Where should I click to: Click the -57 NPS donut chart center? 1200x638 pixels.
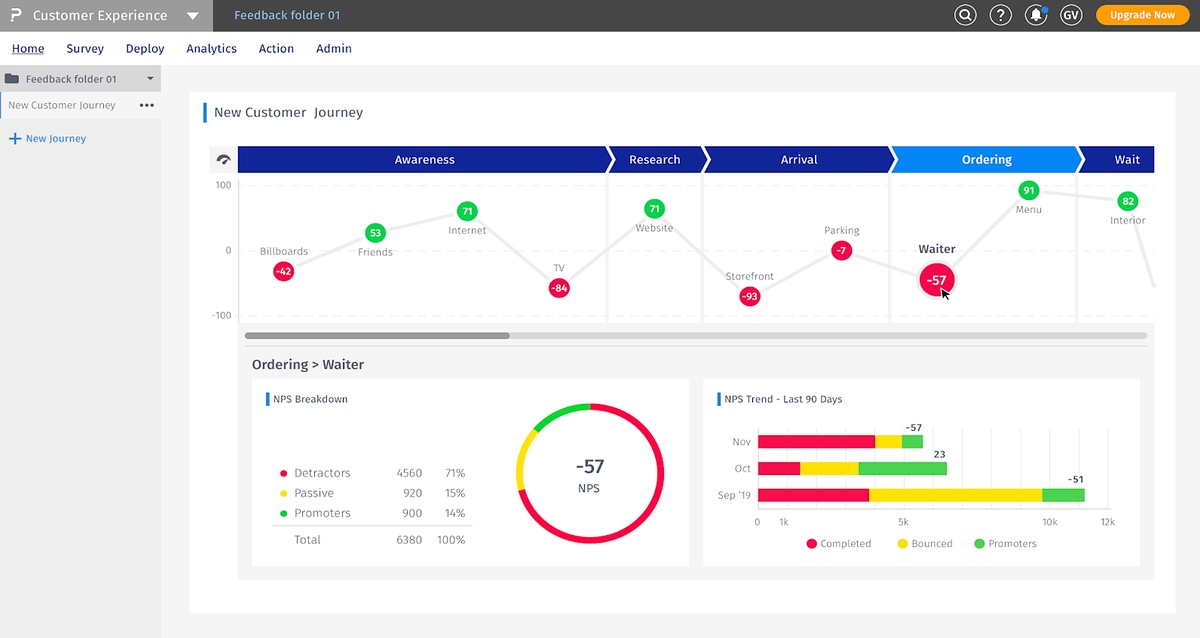590,475
